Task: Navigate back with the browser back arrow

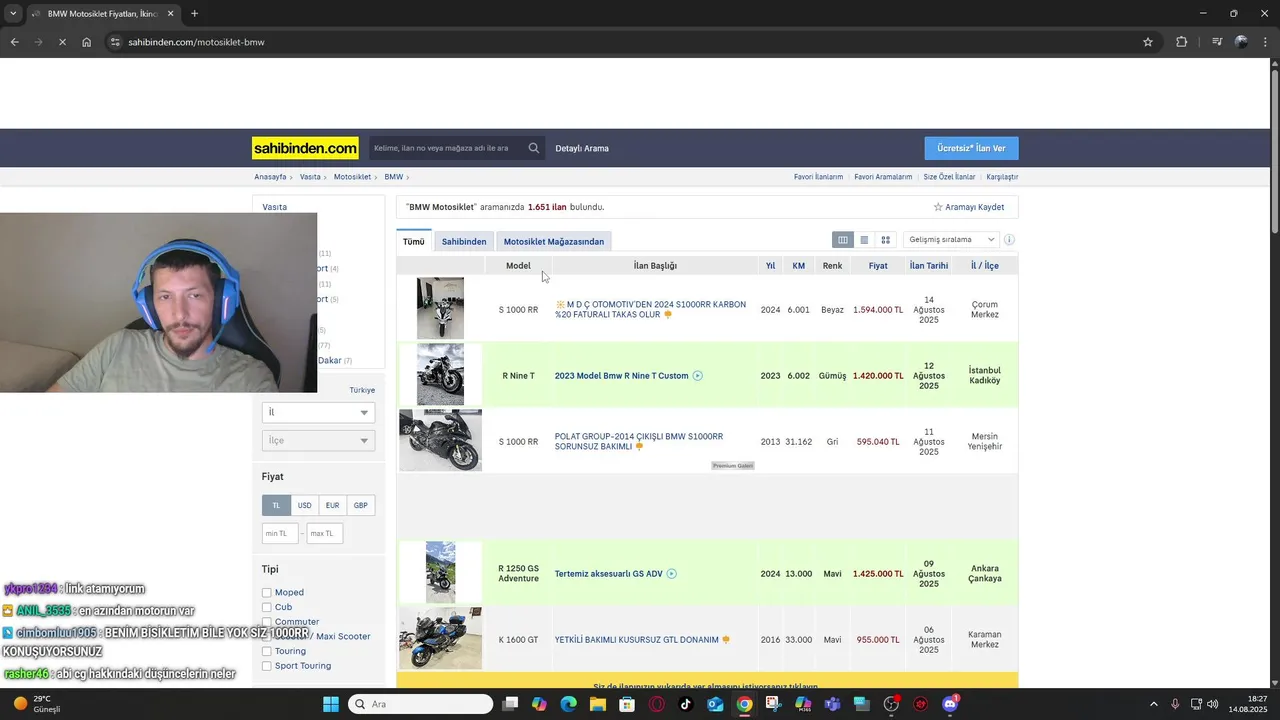Action: pyautogui.click(x=14, y=42)
